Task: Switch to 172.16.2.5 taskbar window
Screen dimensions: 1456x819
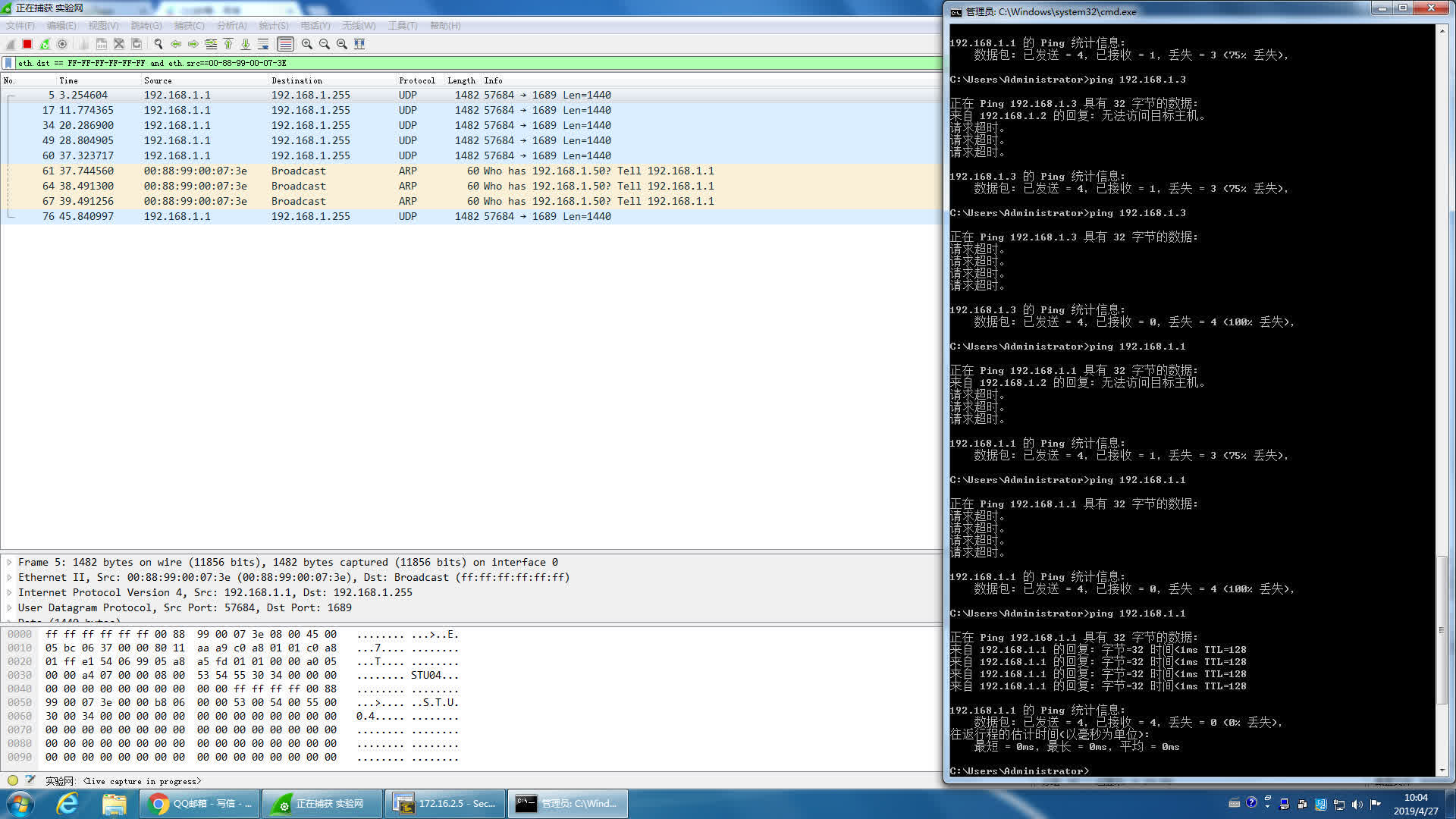Action: tap(445, 804)
